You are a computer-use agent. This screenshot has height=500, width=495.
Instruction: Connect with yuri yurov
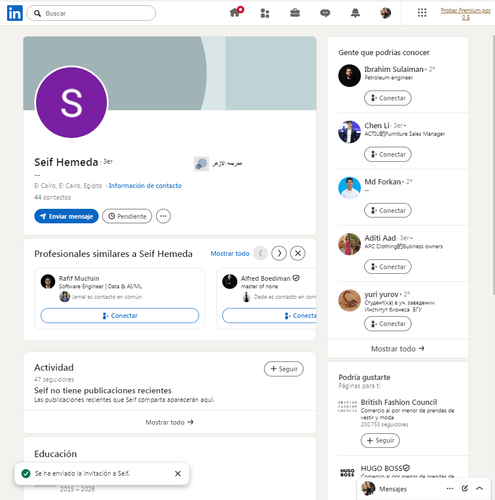tap(388, 324)
